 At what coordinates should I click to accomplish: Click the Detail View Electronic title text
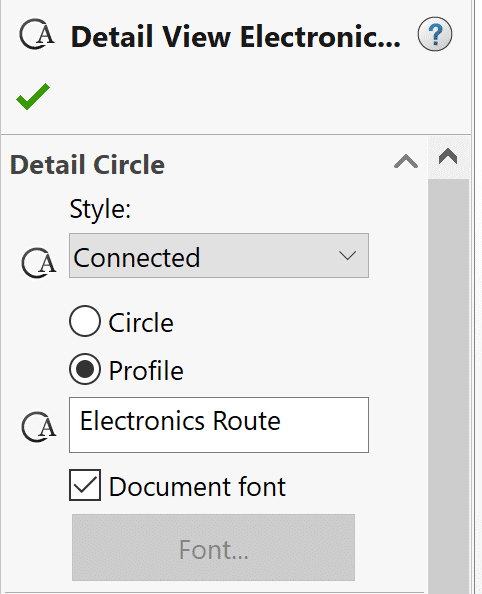[x=235, y=37]
